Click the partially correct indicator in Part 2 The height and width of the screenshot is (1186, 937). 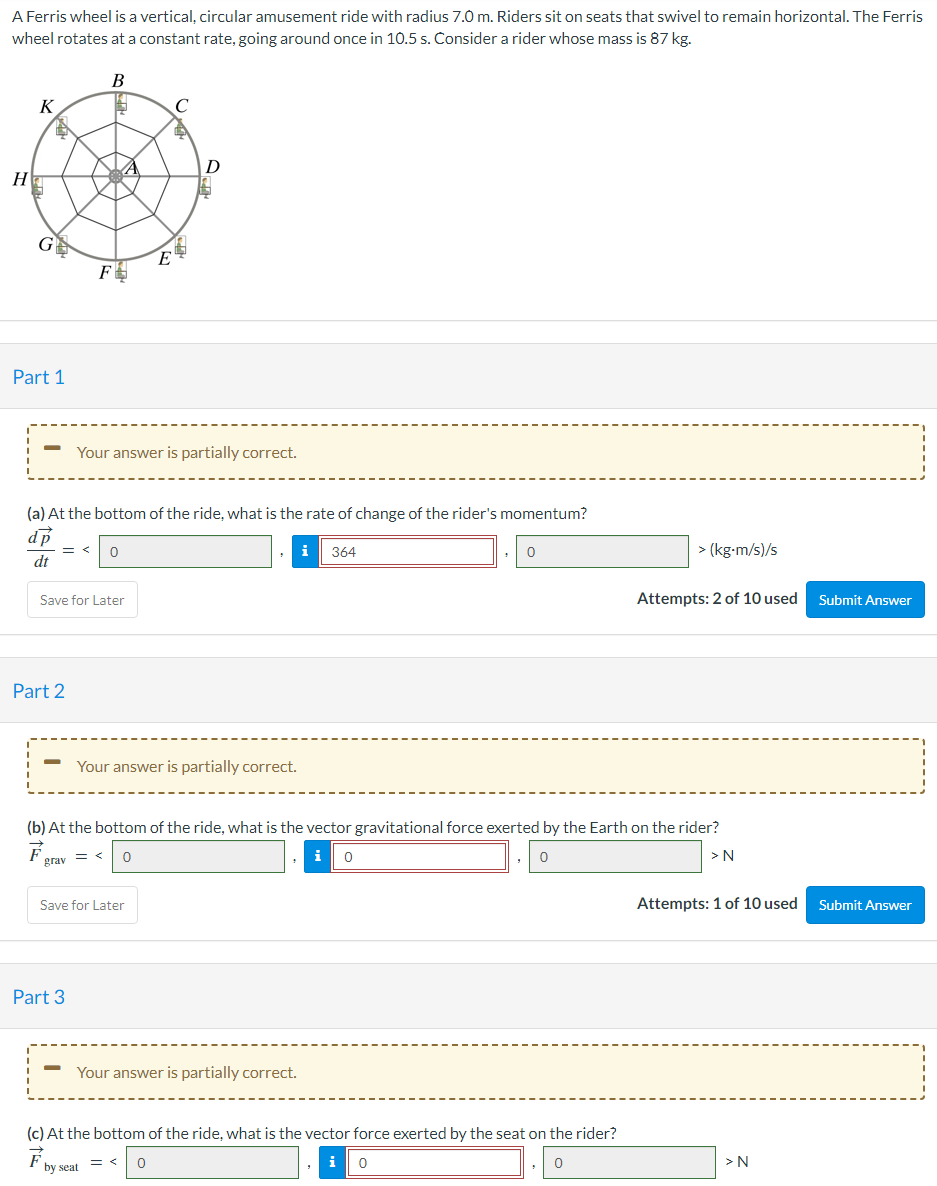tap(51, 765)
